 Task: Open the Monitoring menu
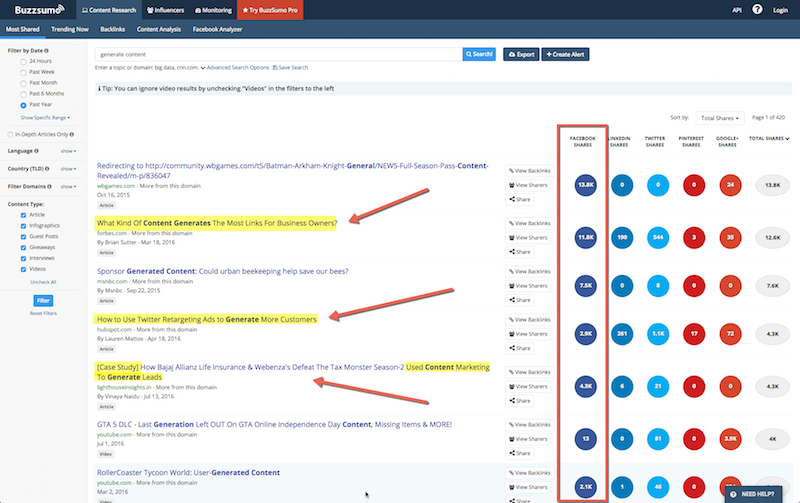pos(213,10)
